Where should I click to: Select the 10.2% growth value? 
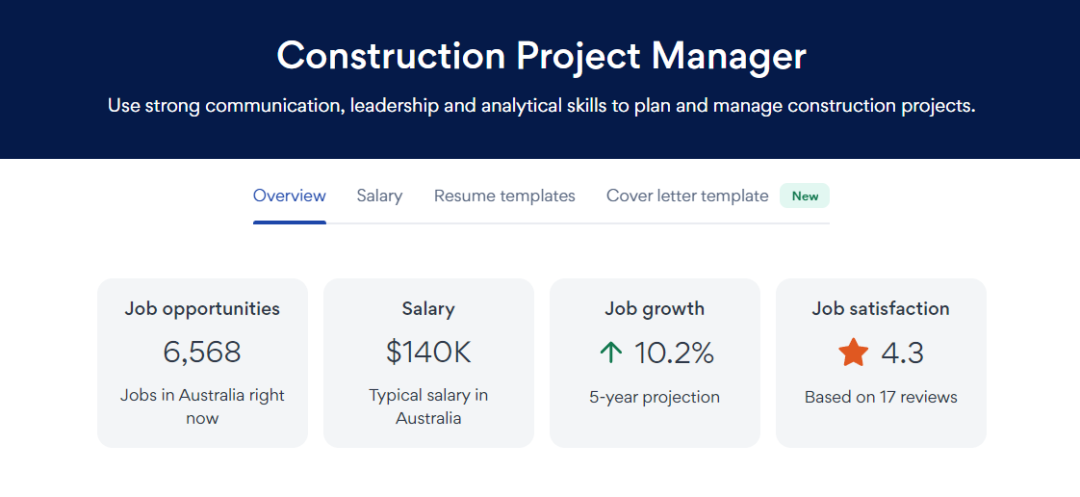674,352
